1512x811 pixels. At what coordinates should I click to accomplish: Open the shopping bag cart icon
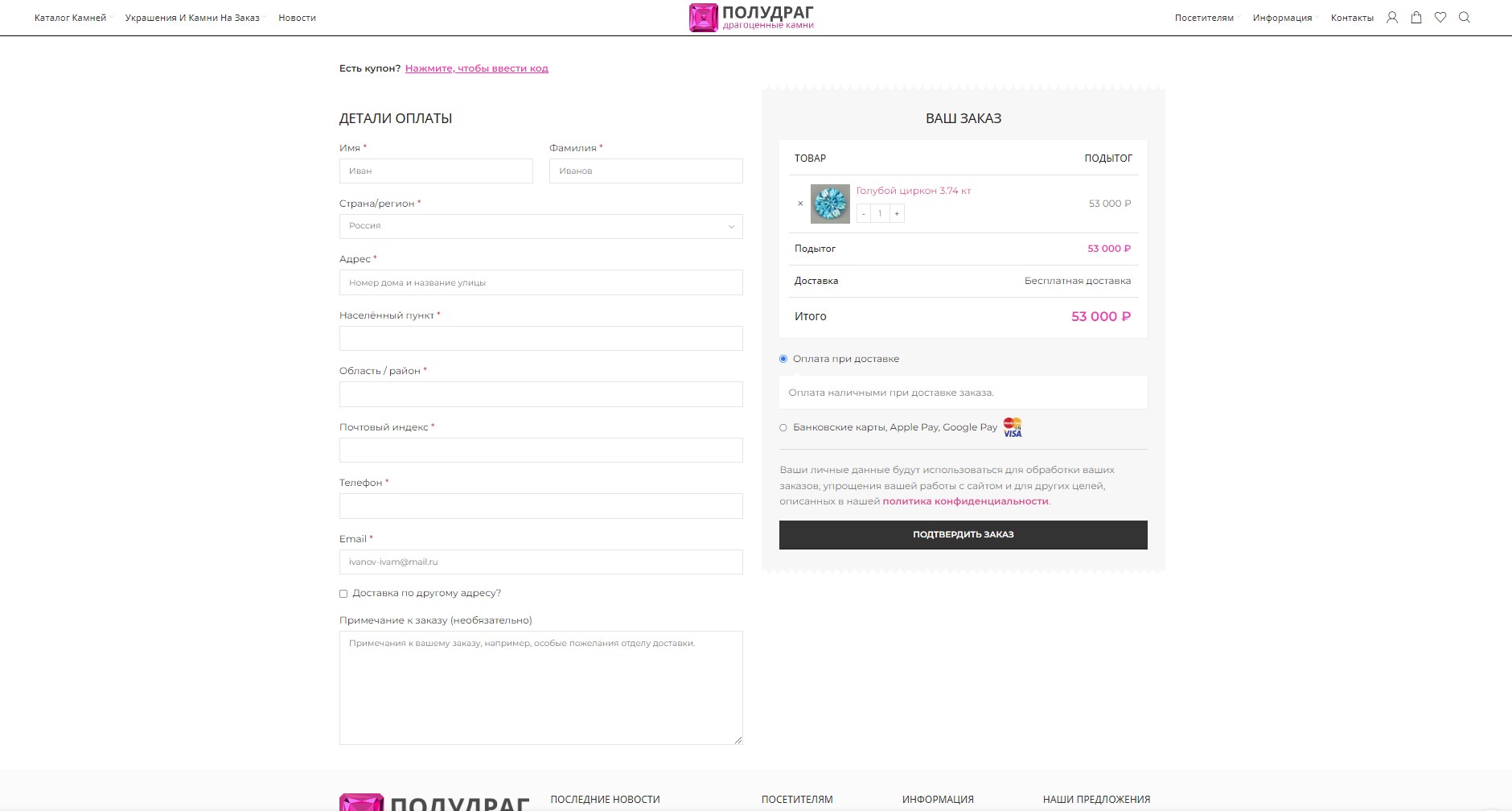click(1416, 18)
